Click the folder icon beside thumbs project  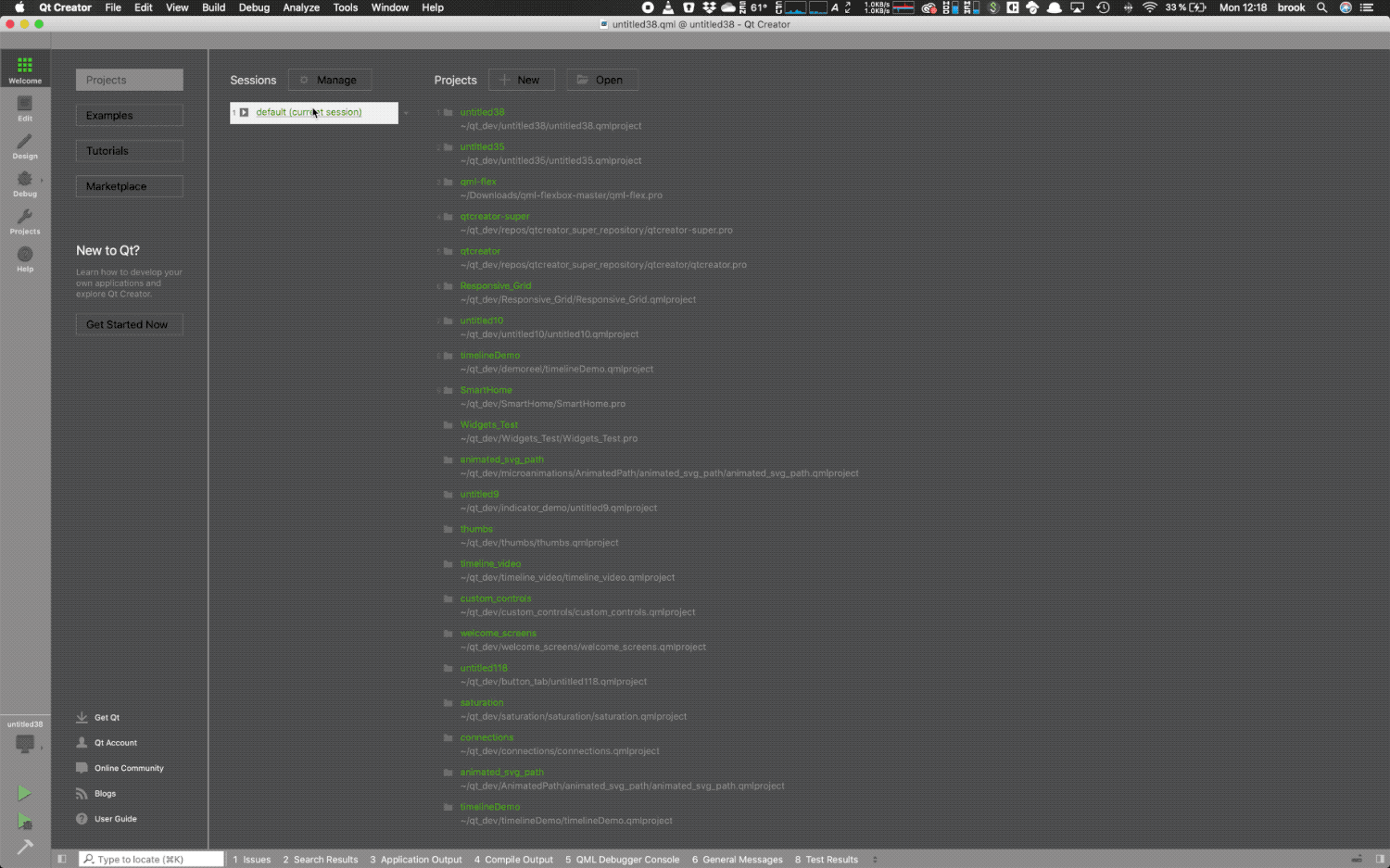(x=449, y=529)
